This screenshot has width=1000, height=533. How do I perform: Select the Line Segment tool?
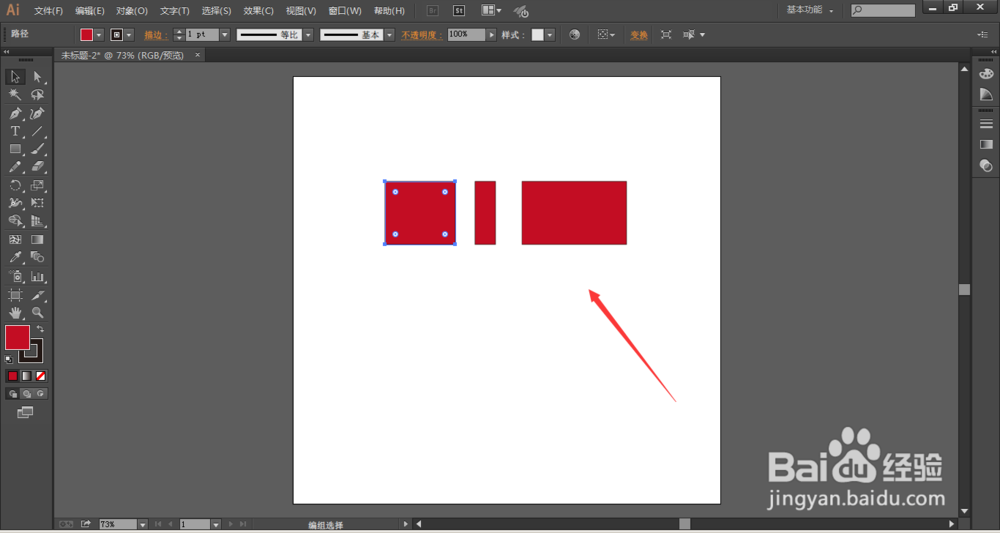click(38, 131)
